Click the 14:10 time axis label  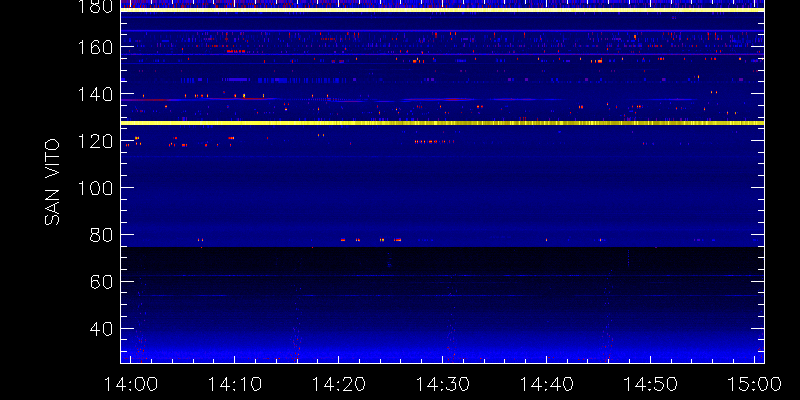point(235,384)
